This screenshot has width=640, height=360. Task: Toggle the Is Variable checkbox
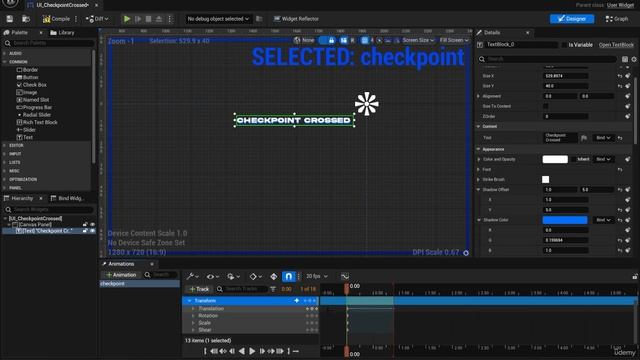click(x=564, y=45)
